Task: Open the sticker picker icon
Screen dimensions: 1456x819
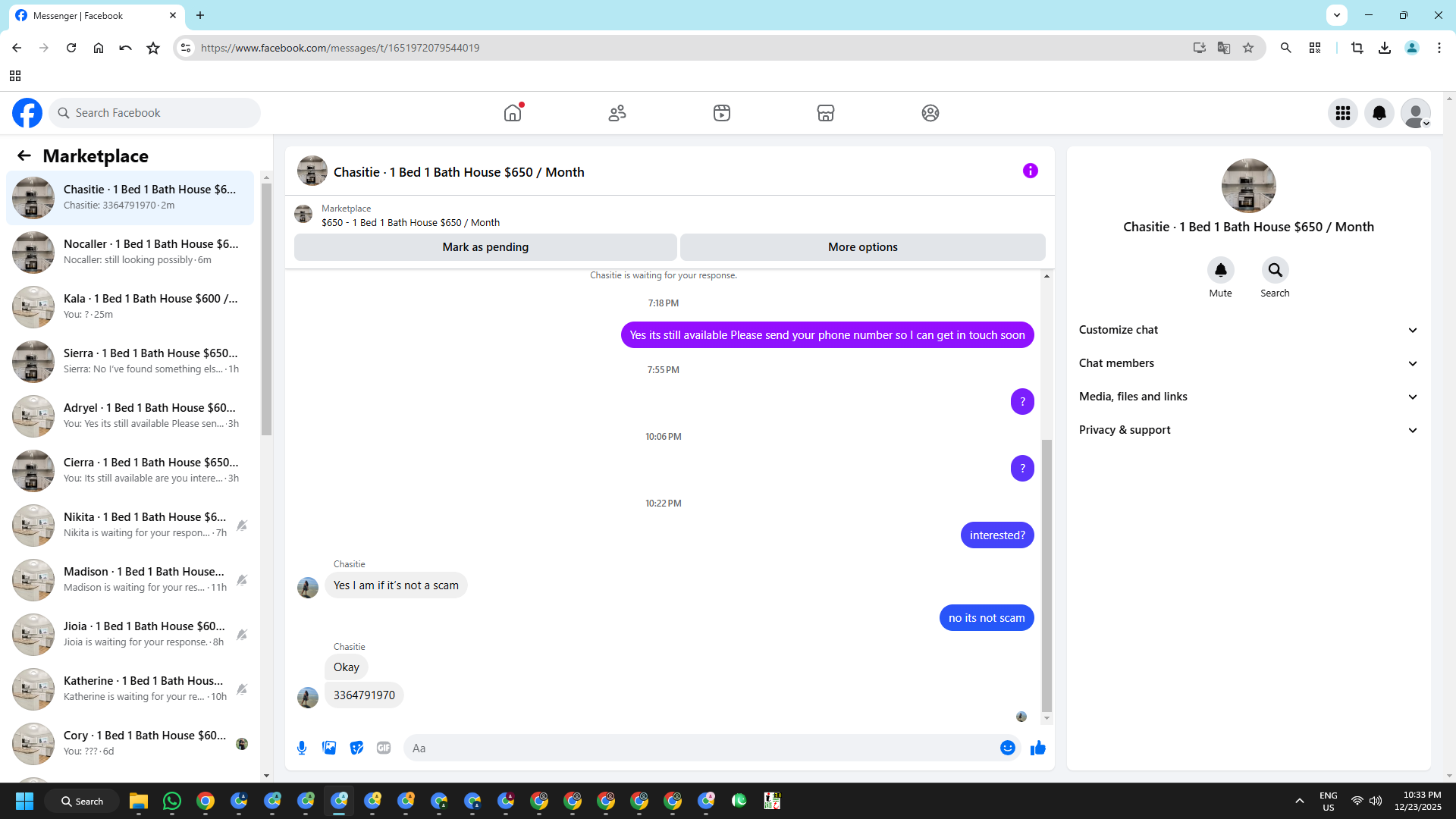Action: [x=356, y=748]
